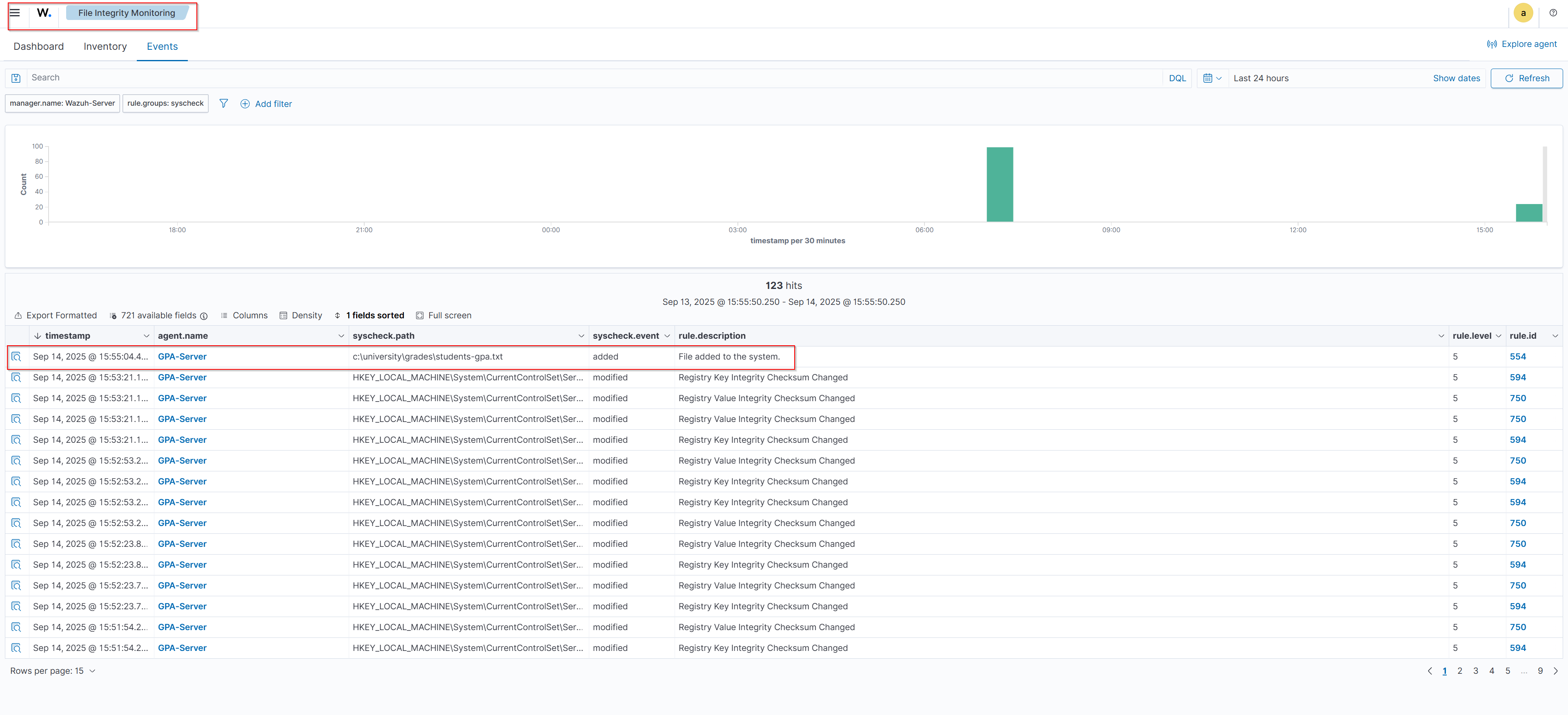Open GPA-Server agent link in first row

point(182,357)
